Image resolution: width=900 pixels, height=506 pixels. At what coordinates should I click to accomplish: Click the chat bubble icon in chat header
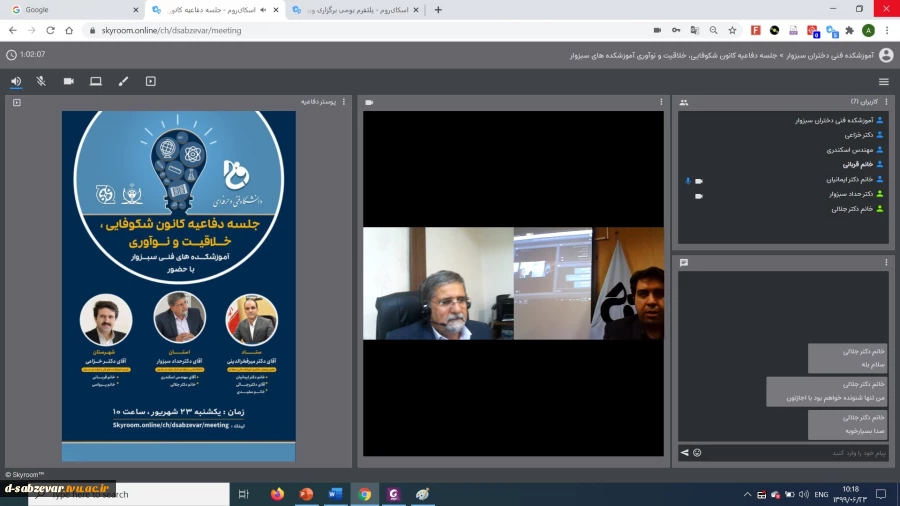(x=684, y=263)
